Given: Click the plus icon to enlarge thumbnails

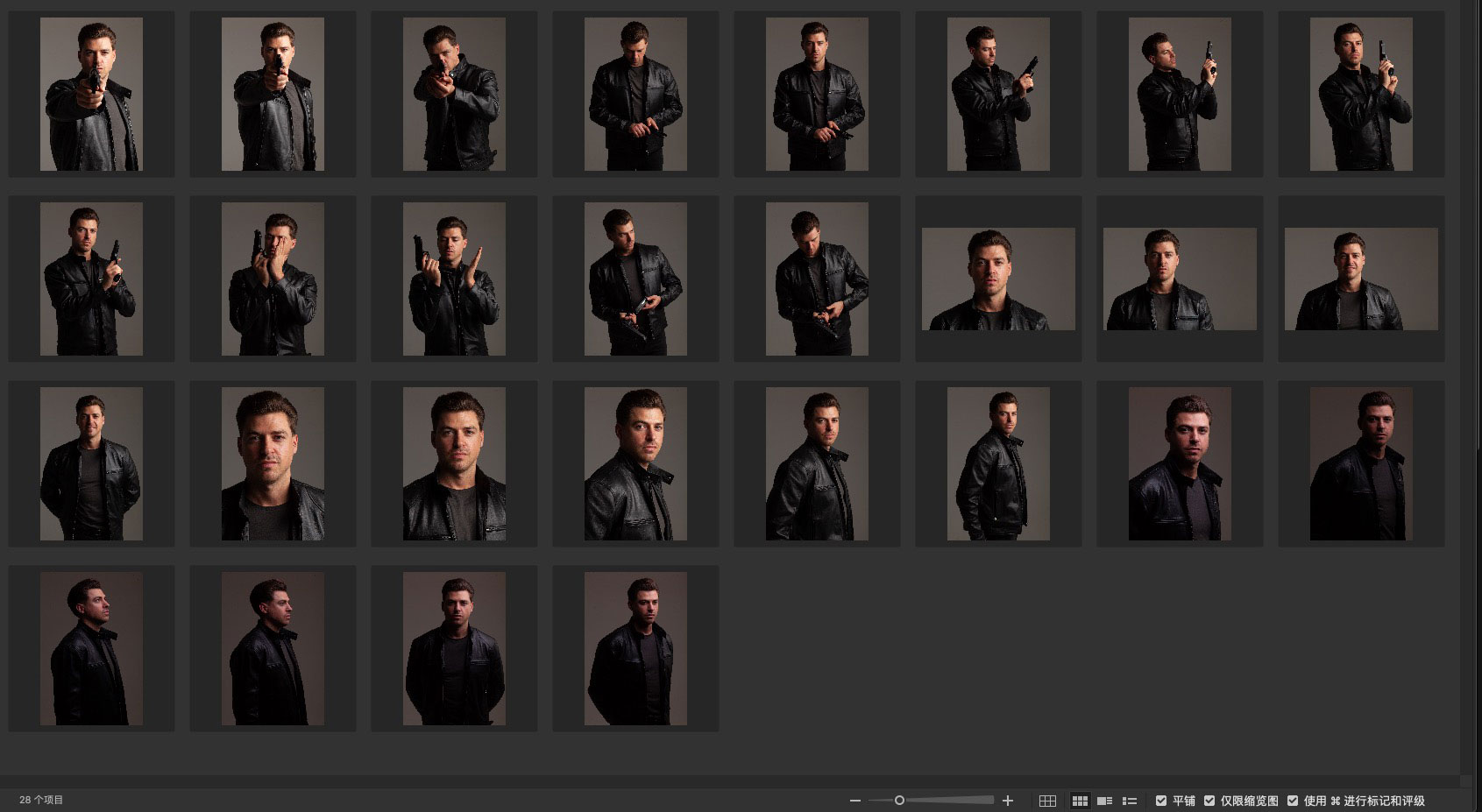Looking at the screenshot, I should click(1008, 801).
